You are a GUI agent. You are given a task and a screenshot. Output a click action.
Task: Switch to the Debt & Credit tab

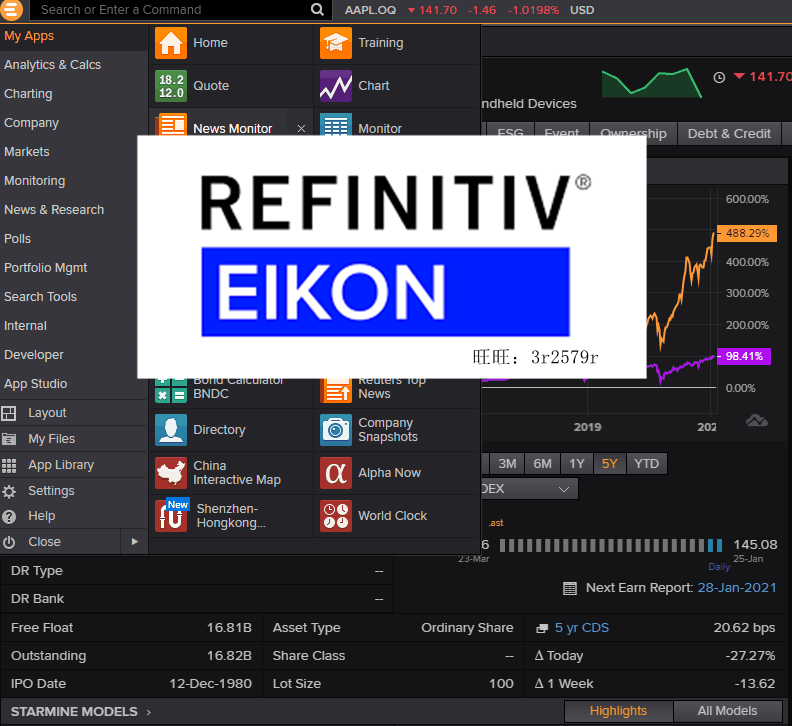729,134
